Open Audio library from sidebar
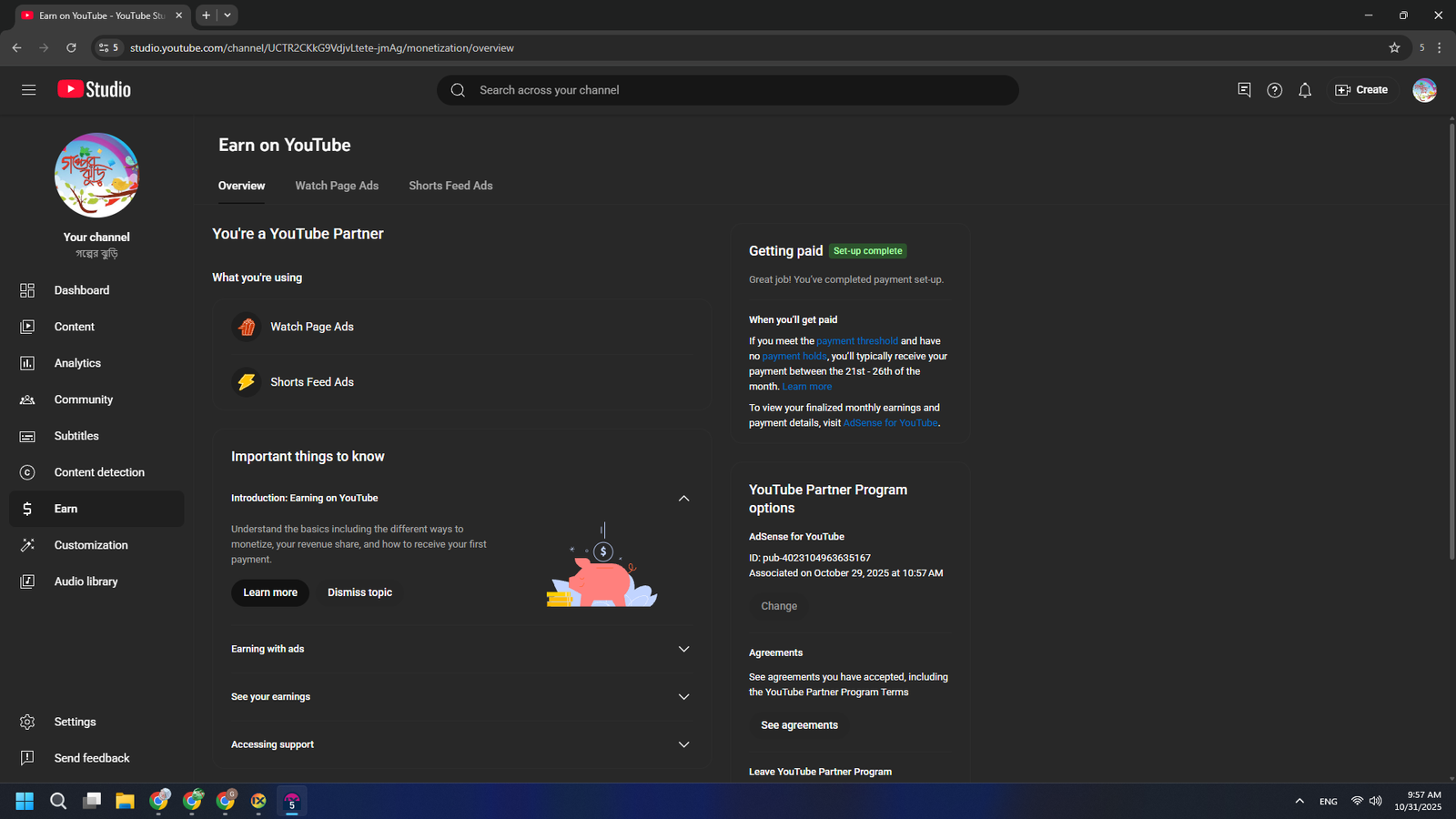The width and height of the screenshot is (1456, 819). pyautogui.click(x=86, y=581)
